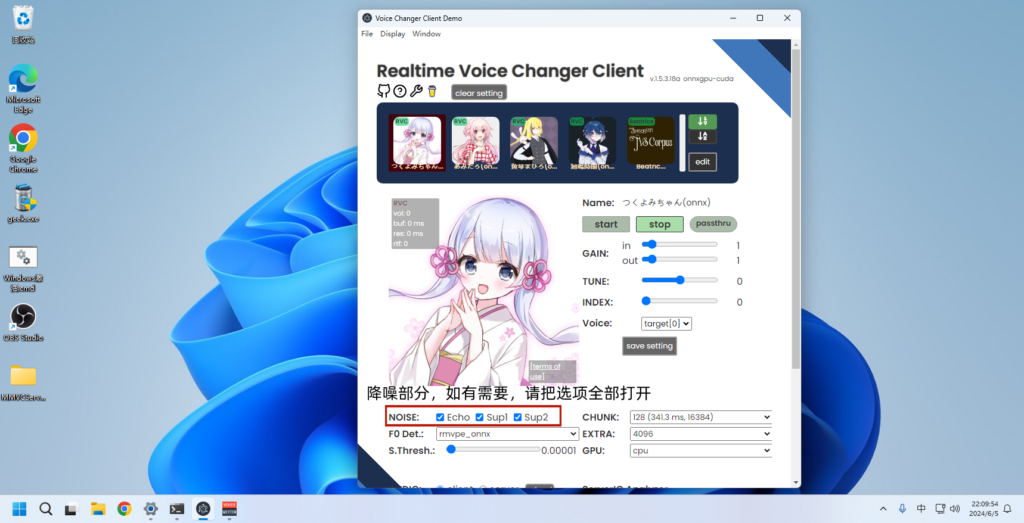Open the Display menu
The height and width of the screenshot is (523, 1024).
point(392,34)
